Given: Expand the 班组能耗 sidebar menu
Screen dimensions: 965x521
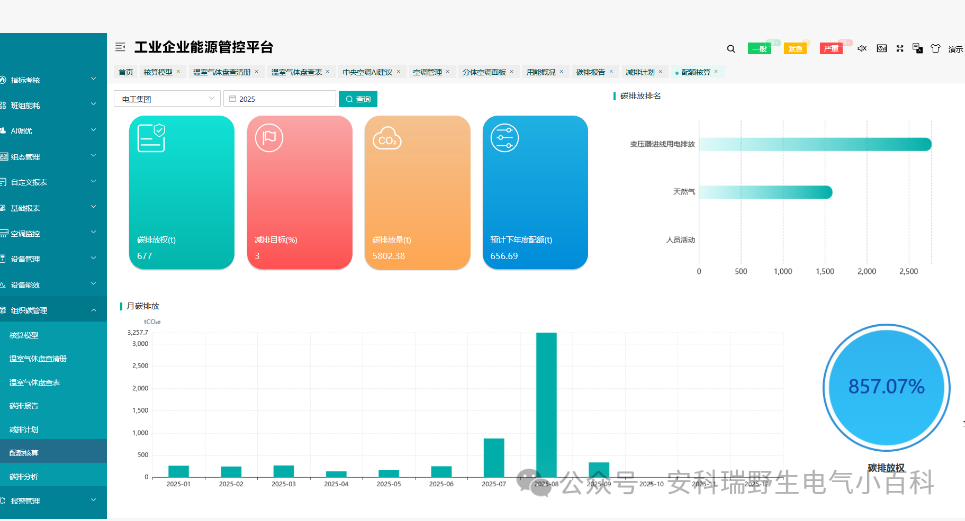Looking at the screenshot, I should point(54,105).
